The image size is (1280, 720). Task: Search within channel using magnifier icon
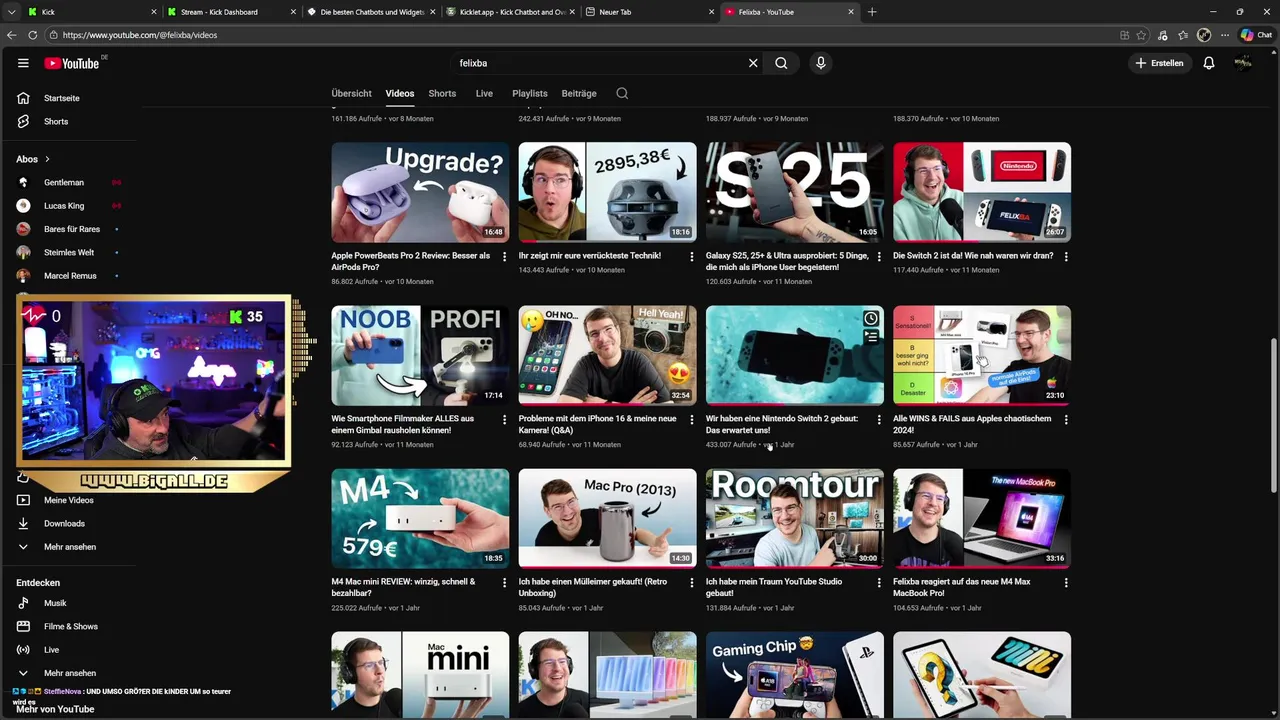[x=622, y=93]
